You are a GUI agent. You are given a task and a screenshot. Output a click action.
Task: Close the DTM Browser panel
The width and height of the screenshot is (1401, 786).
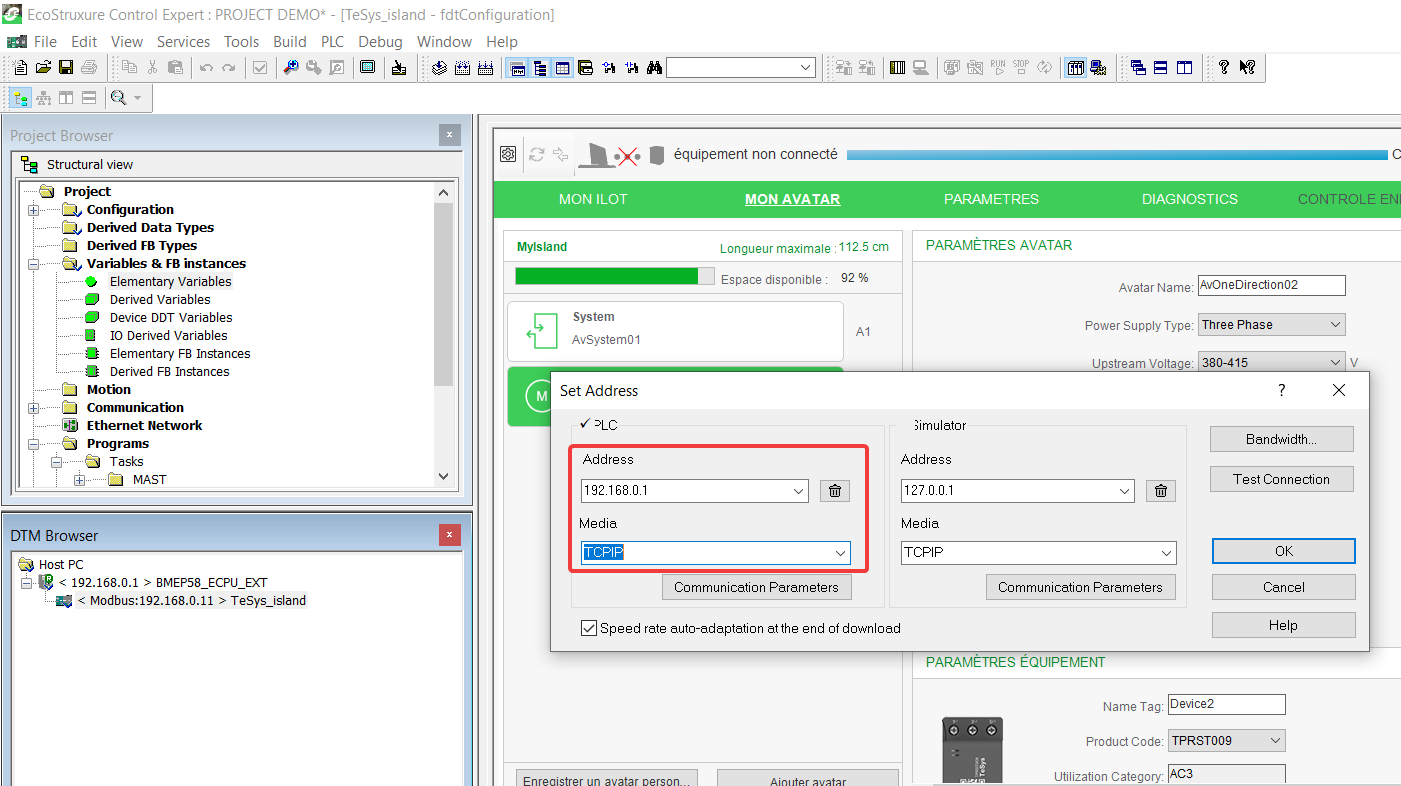pos(450,535)
